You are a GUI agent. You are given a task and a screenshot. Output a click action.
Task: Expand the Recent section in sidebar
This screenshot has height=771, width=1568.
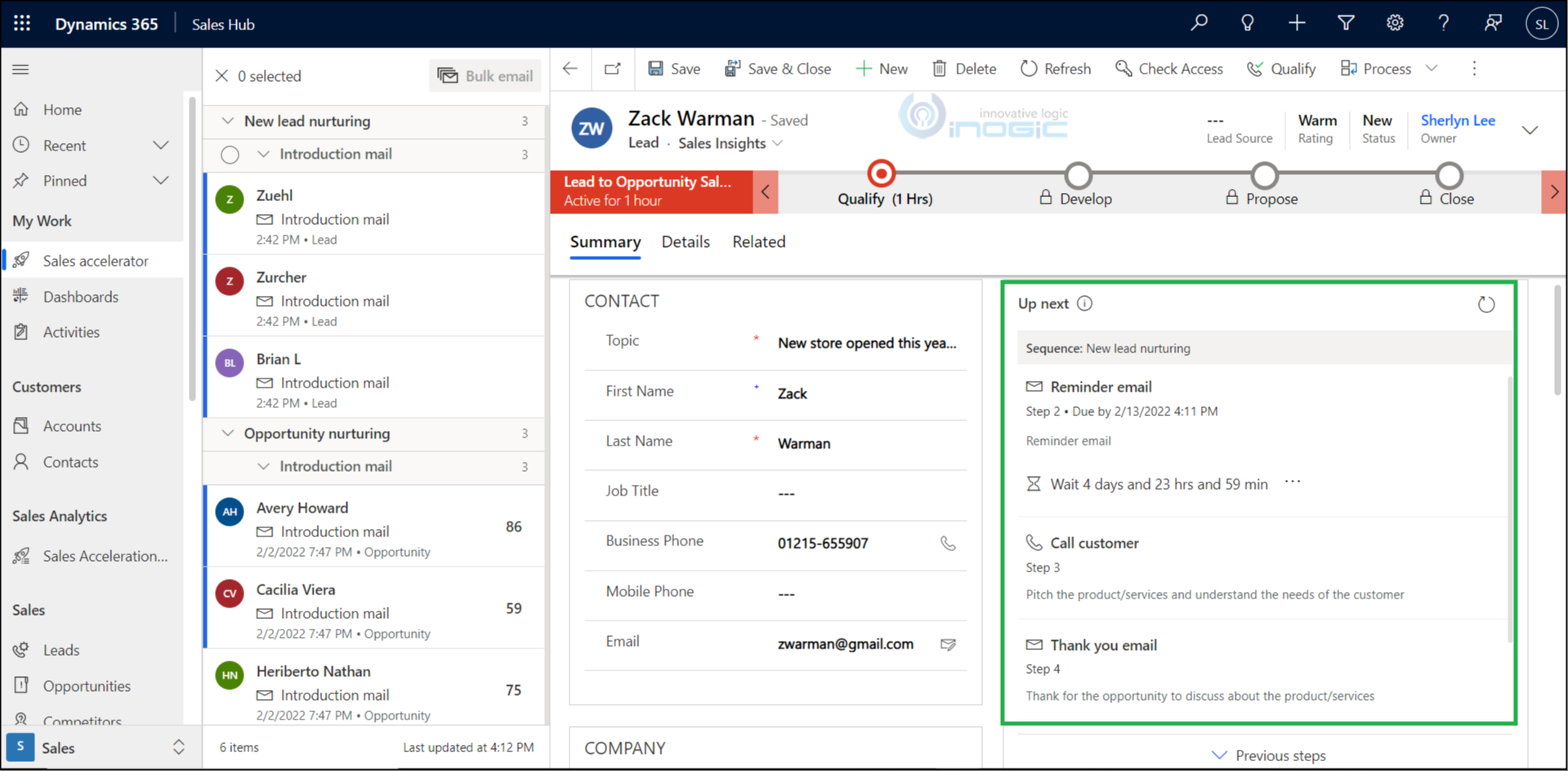(x=161, y=146)
